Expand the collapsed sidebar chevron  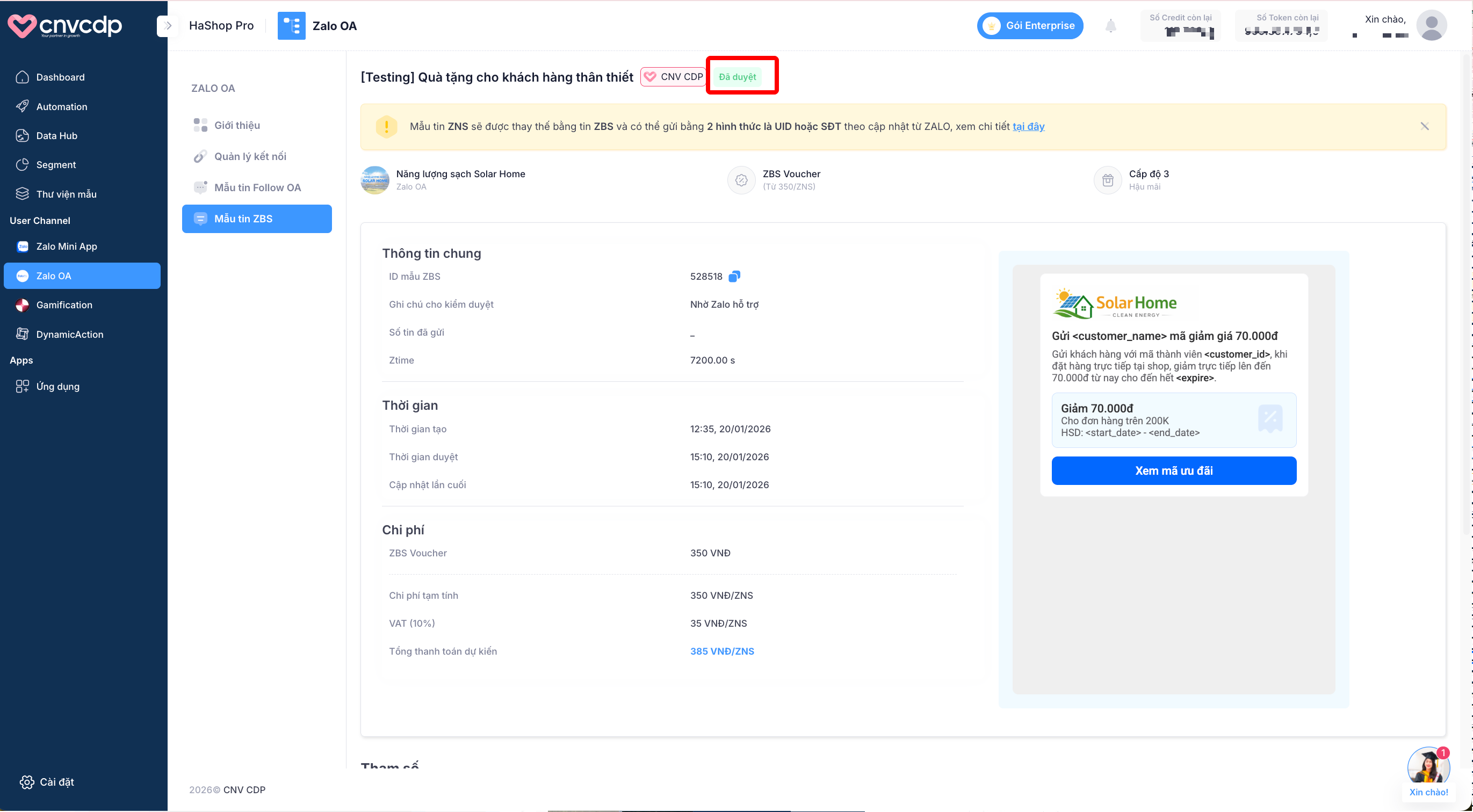168,26
